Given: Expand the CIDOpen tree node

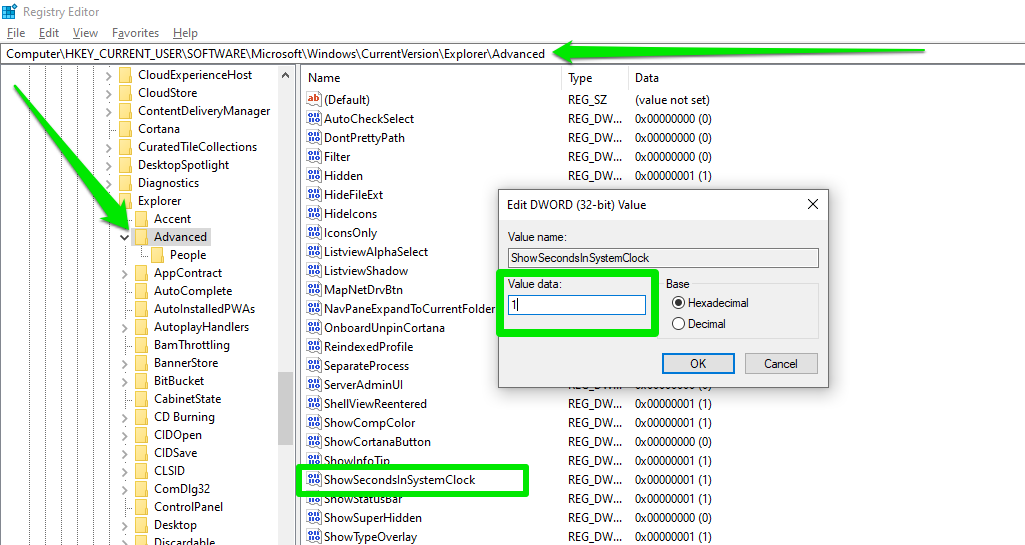Looking at the screenshot, I should point(124,436).
